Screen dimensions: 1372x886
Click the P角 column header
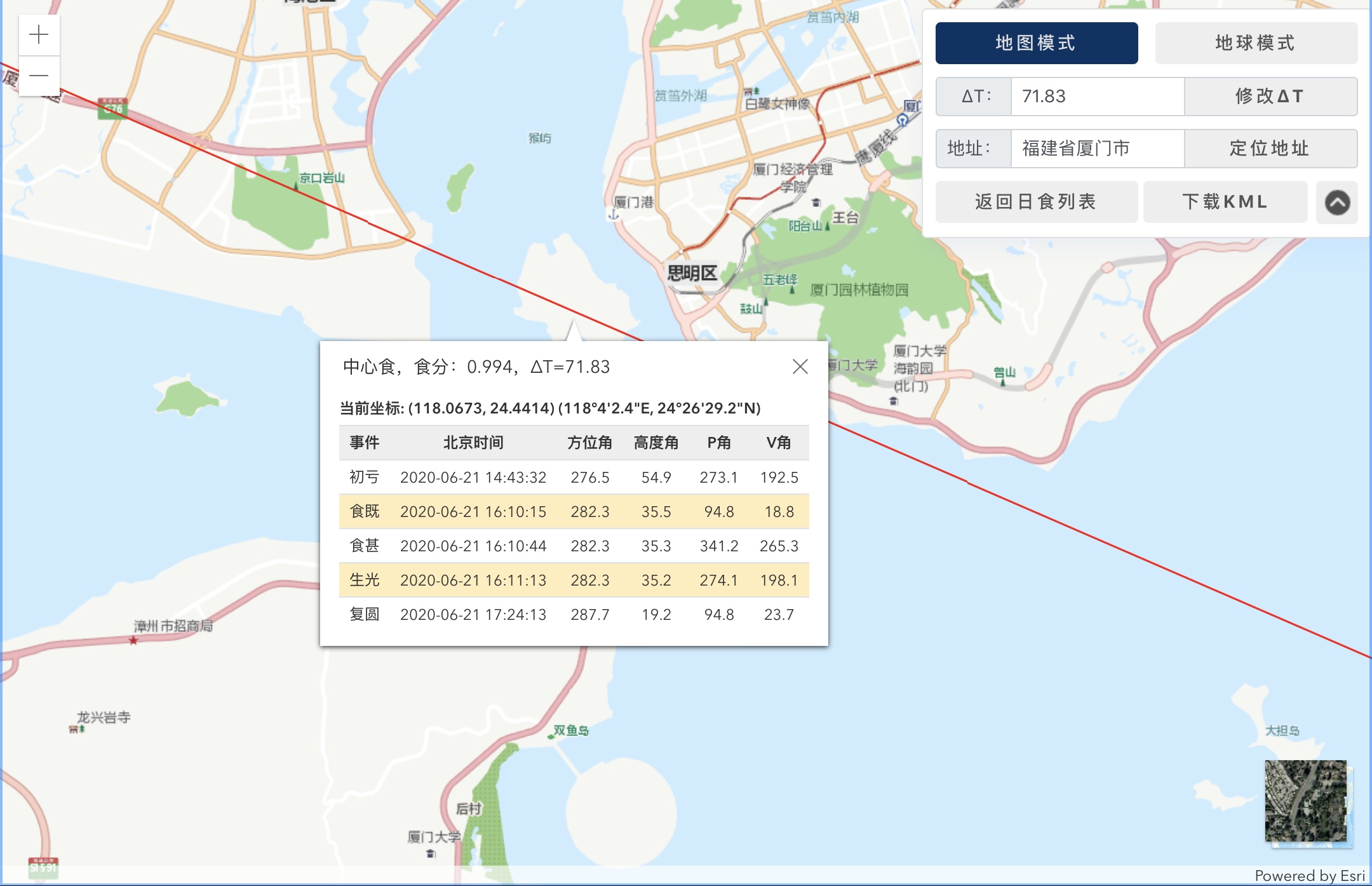tap(719, 443)
